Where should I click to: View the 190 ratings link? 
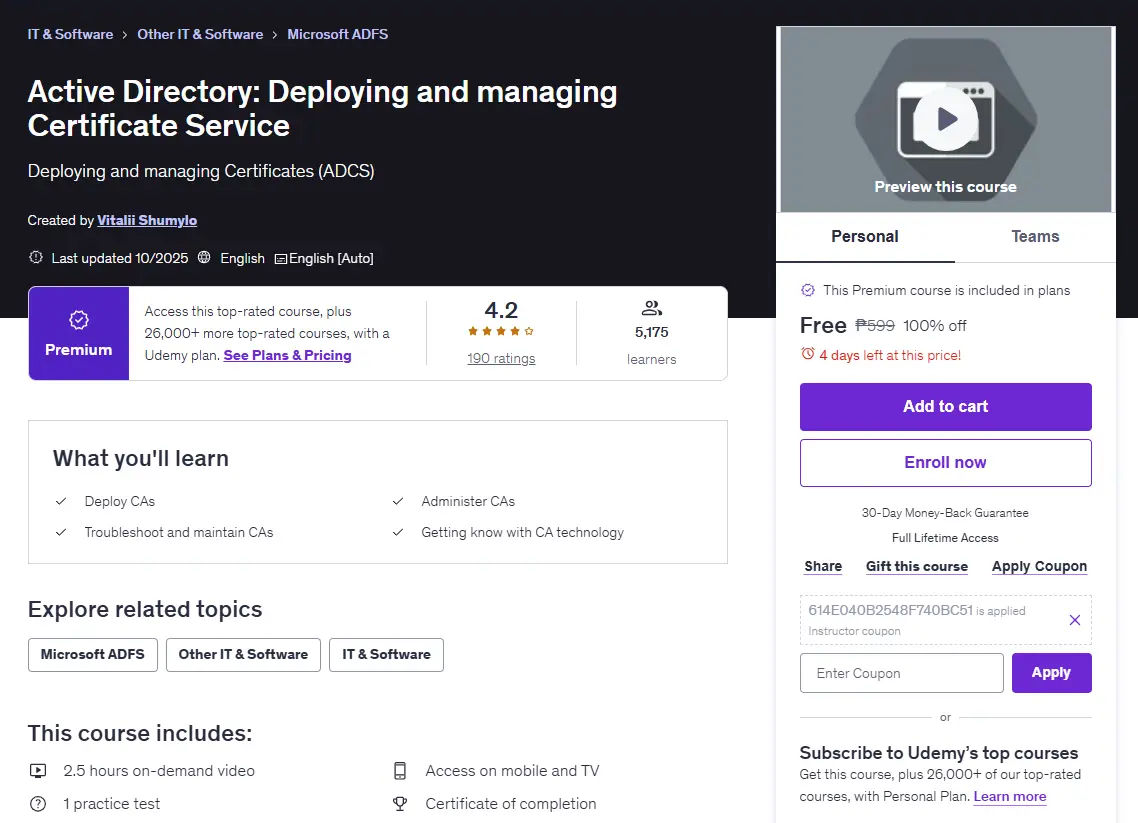pos(501,359)
